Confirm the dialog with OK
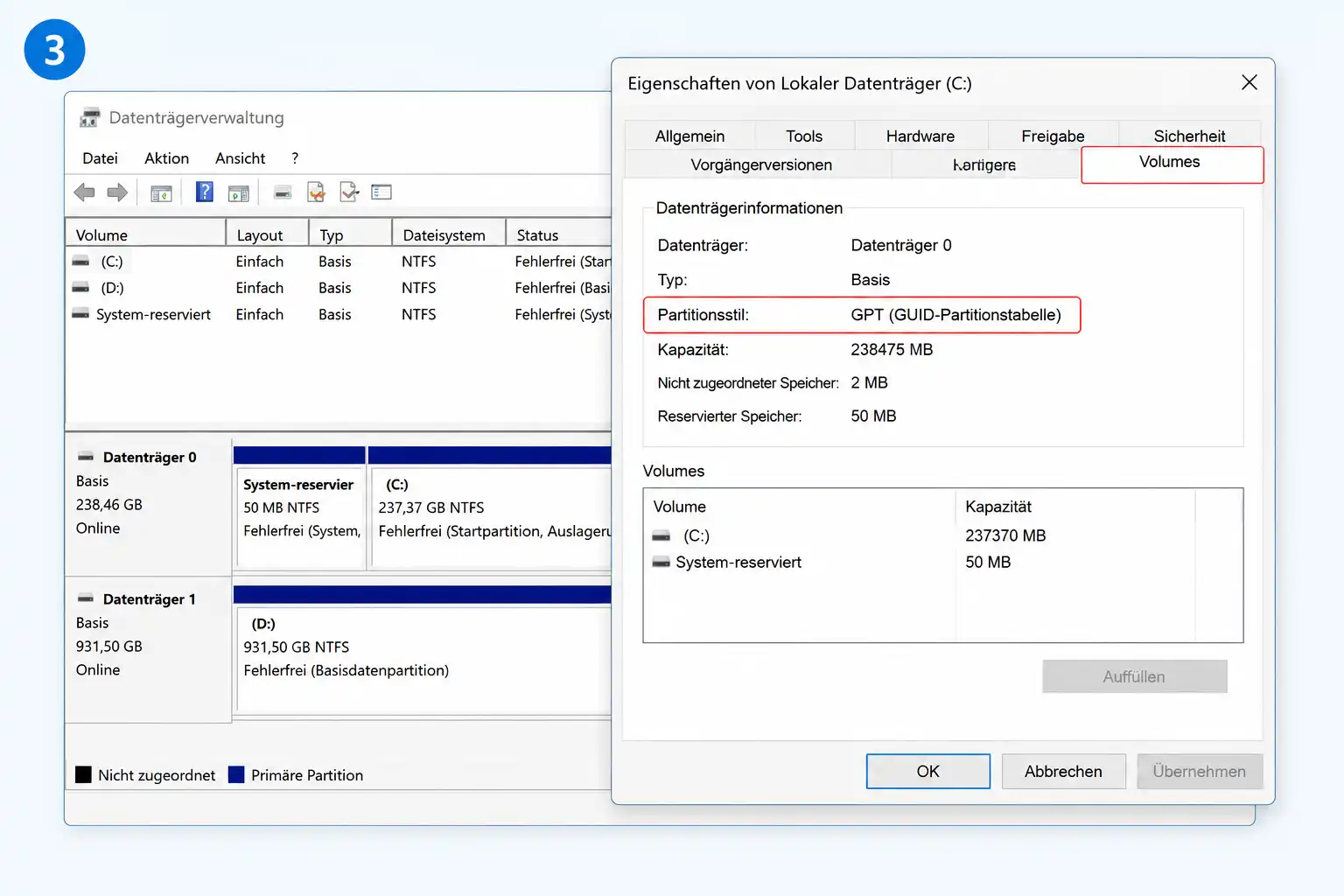This screenshot has height=896, width=1344. tap(927, 771)
